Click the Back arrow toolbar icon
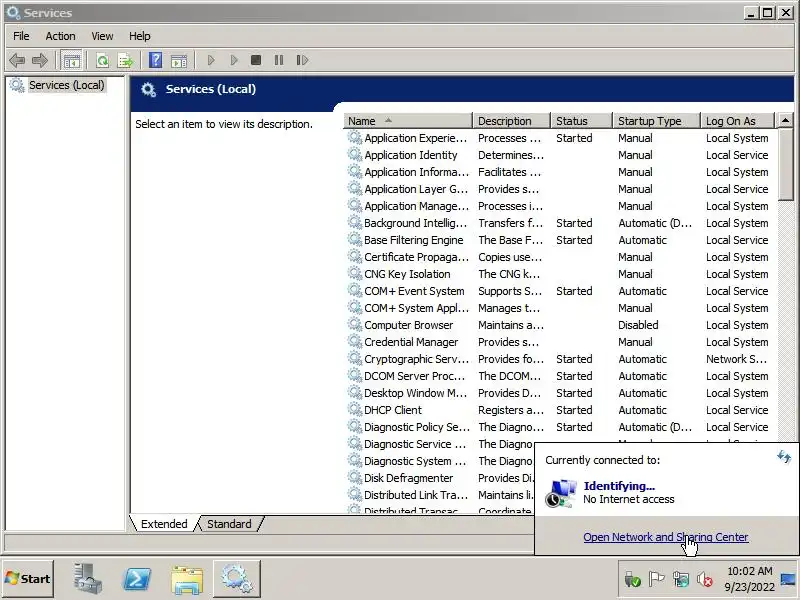 pos(17,60)
